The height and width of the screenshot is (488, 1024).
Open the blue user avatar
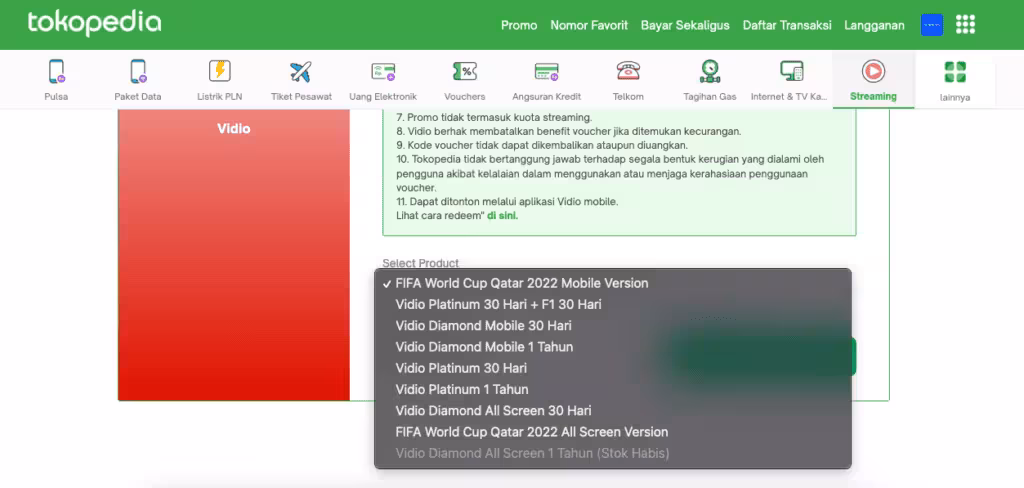click(x=932, y=25)
